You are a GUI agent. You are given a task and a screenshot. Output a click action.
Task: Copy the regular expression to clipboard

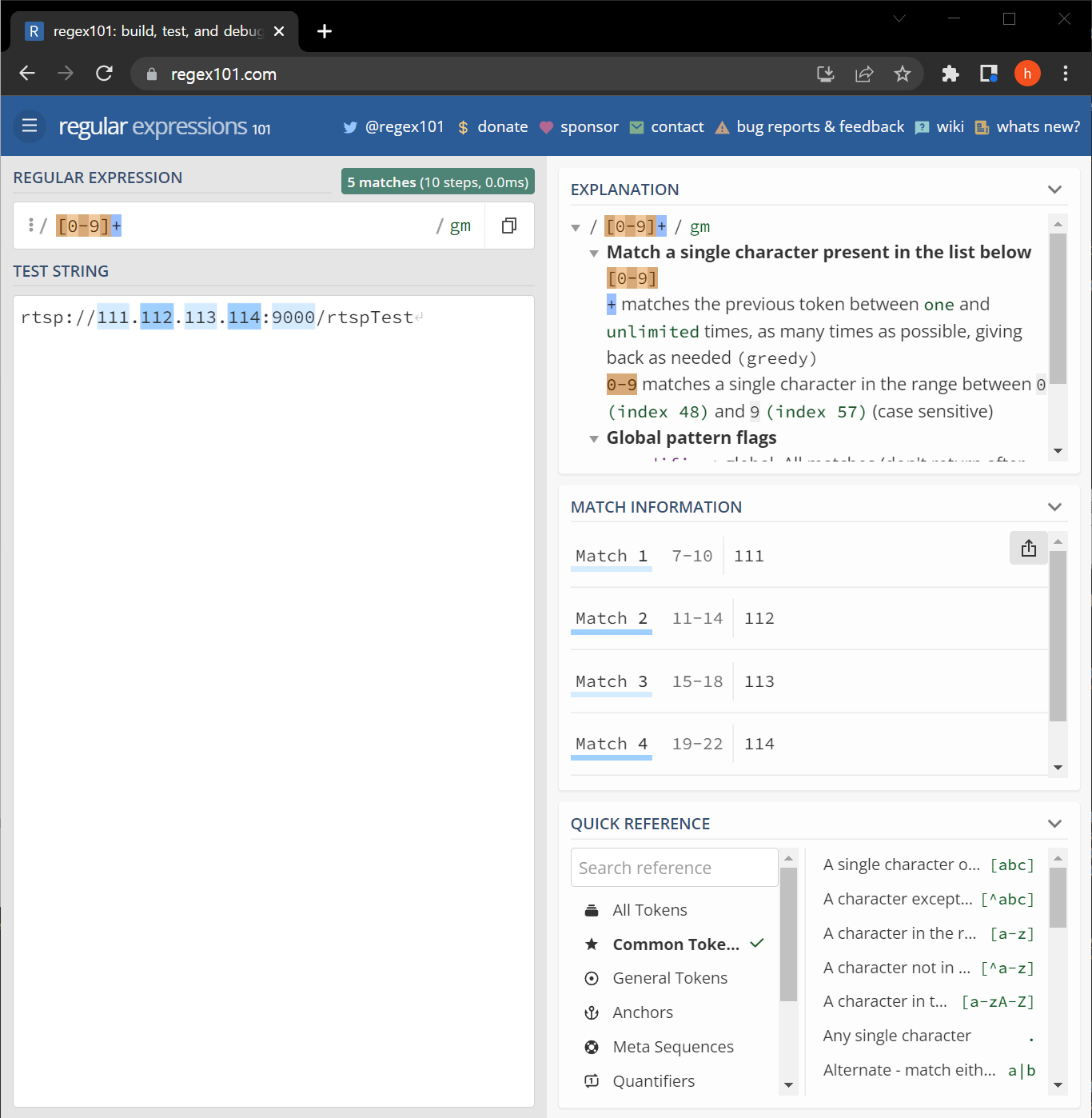tap(509, 225)
